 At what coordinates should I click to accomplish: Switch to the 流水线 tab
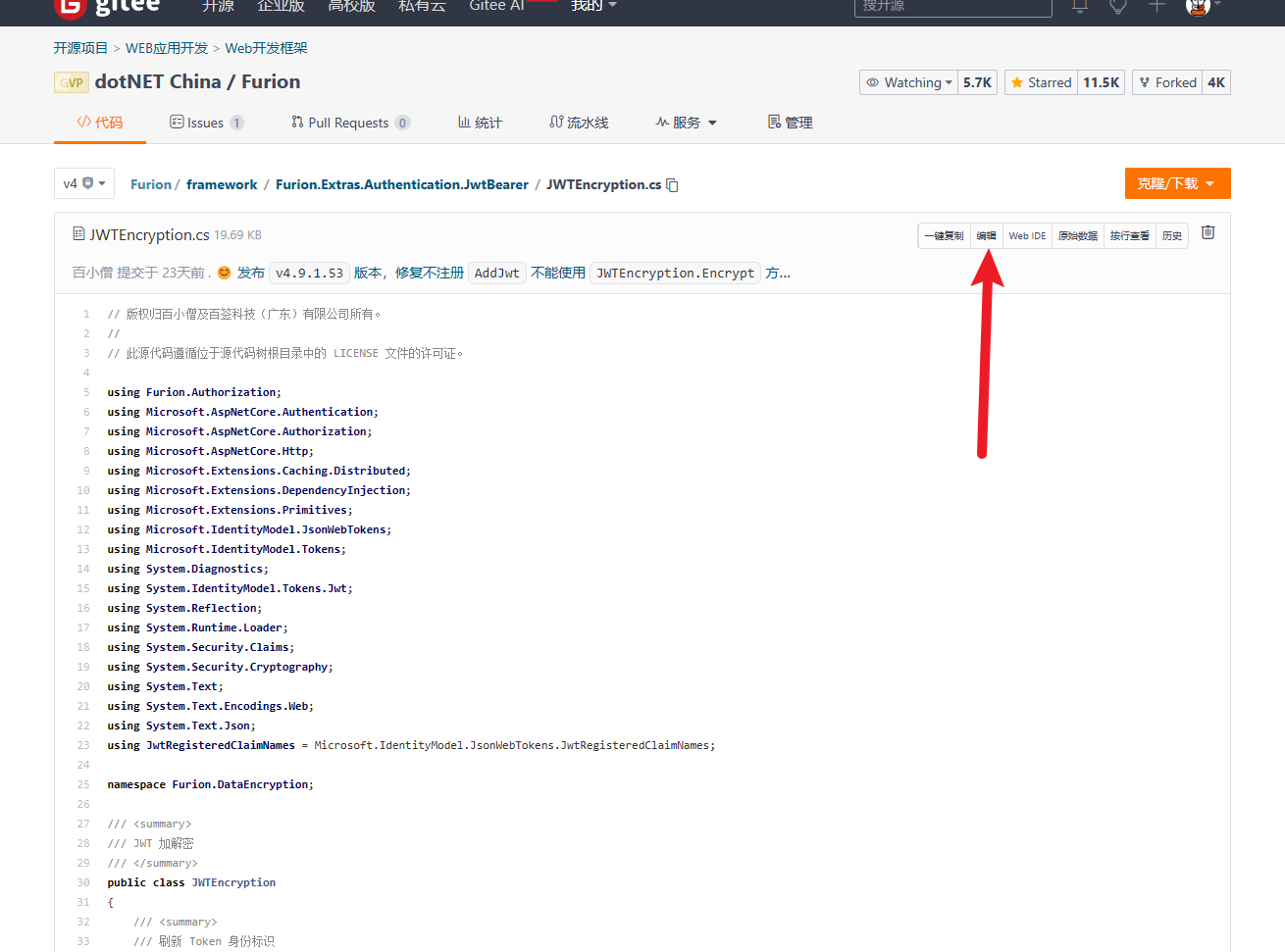(579, 123)
